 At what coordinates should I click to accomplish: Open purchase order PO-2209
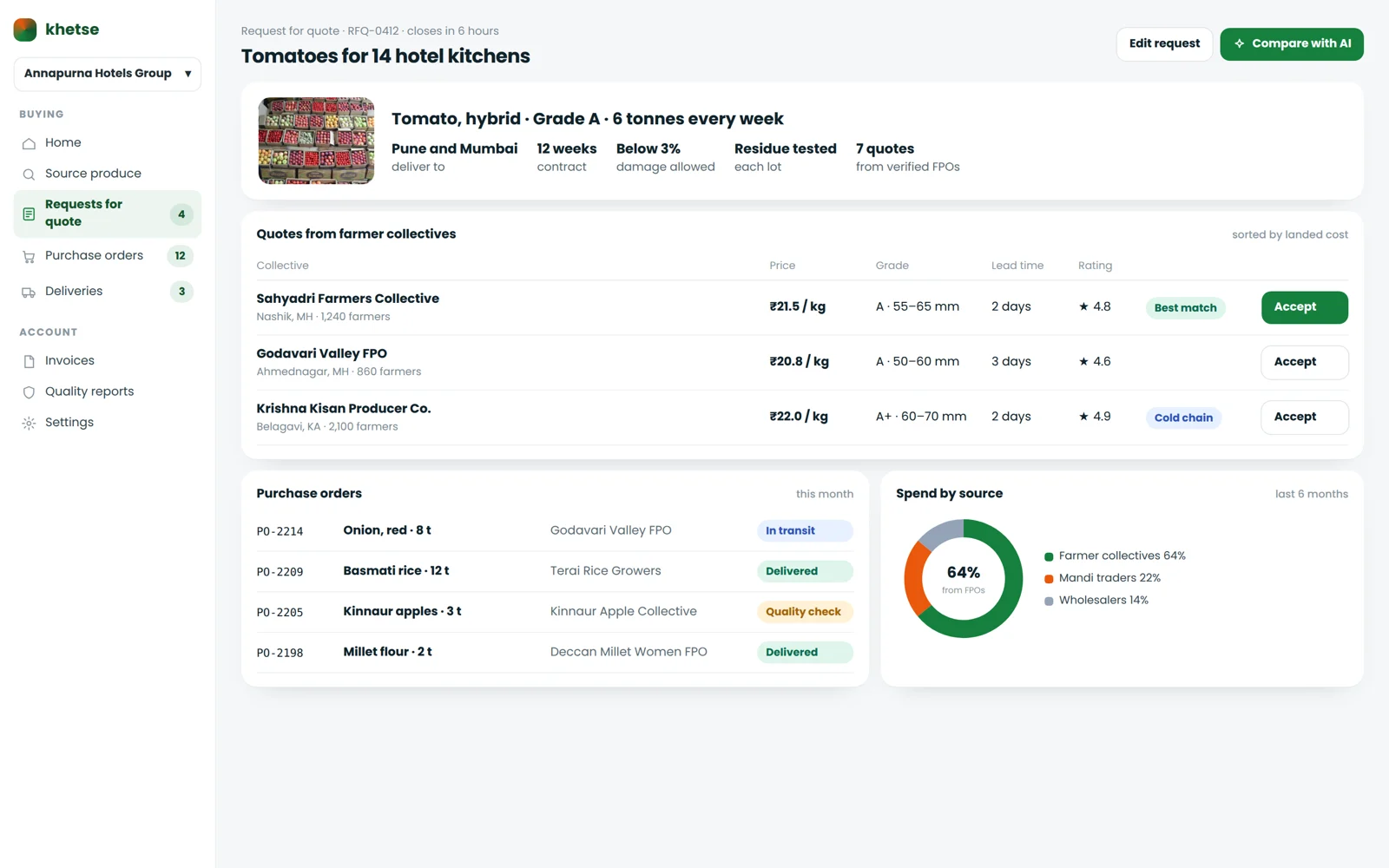point(555,571)
